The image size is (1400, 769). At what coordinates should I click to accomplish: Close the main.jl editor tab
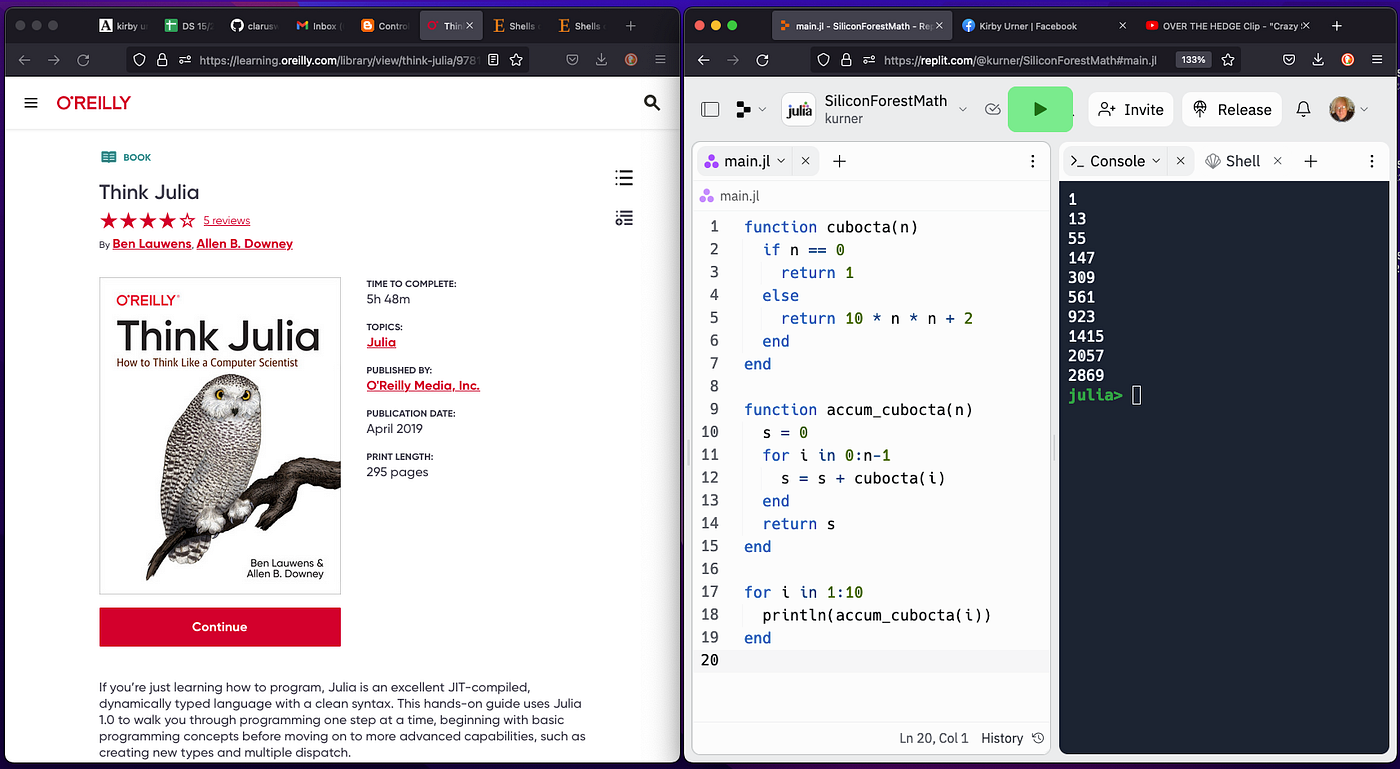(805, 161)
